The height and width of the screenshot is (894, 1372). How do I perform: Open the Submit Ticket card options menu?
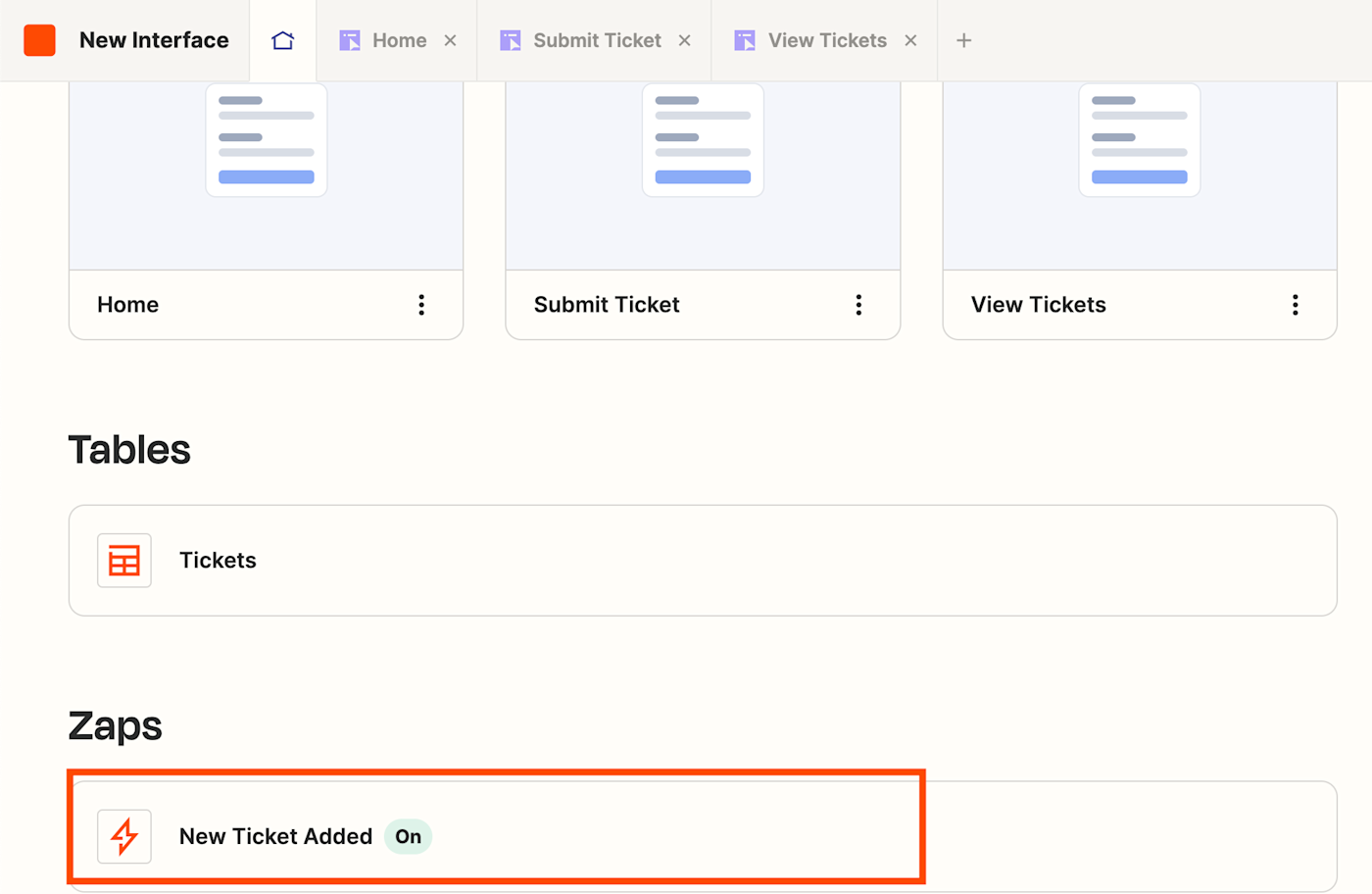[858, 305]
